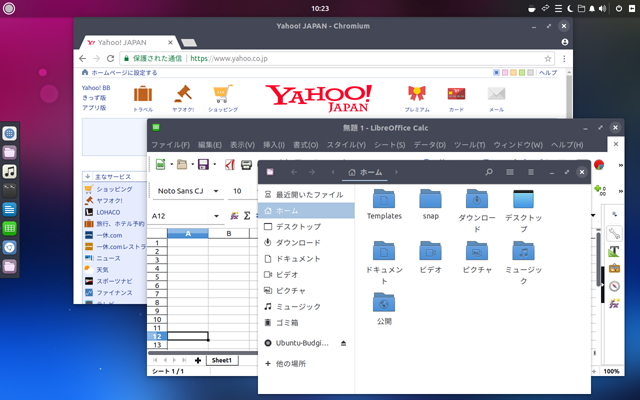640x400 pixels.
Task: Click 他の場所 in Files sidebar
Action: 306,363
